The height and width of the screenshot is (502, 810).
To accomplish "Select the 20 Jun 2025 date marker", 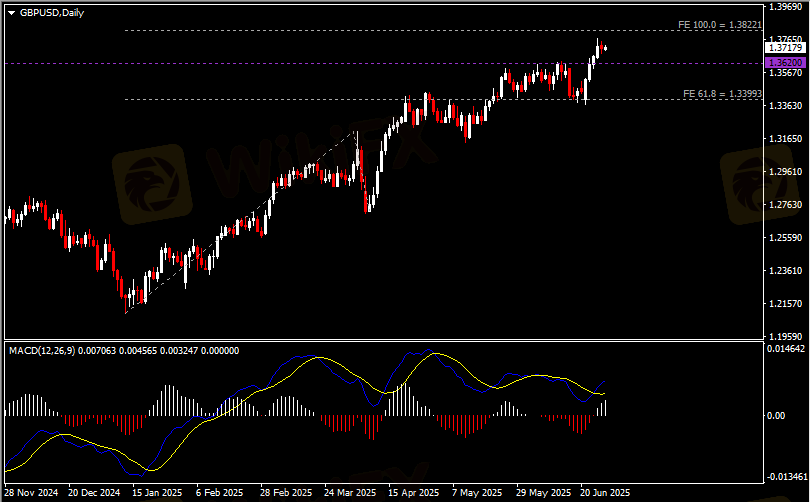I will pos(605,493).
